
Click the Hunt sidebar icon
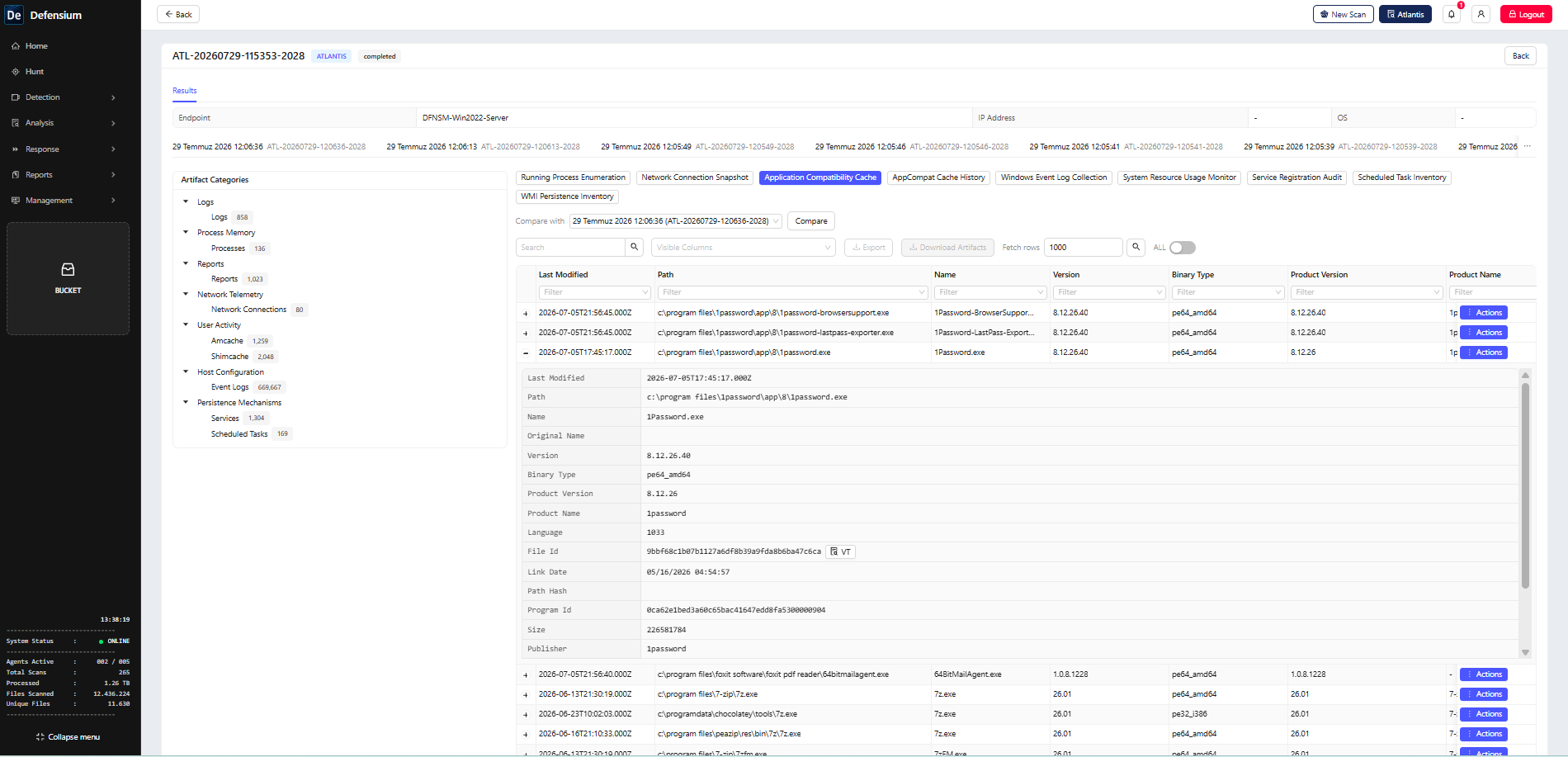pyautogui.click(x=16, y=72)
